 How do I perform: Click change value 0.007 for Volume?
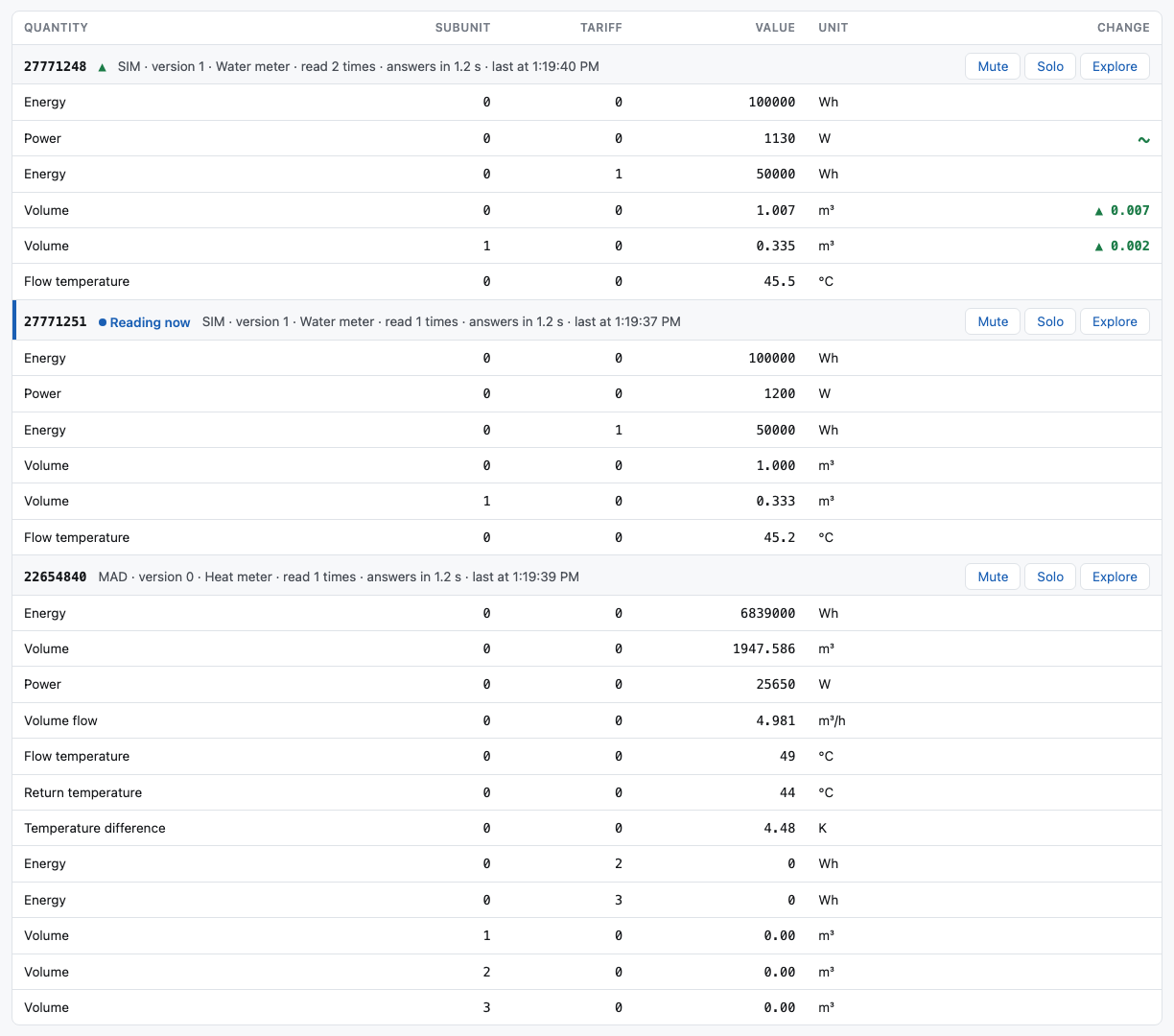click(x=1122, y=210)
